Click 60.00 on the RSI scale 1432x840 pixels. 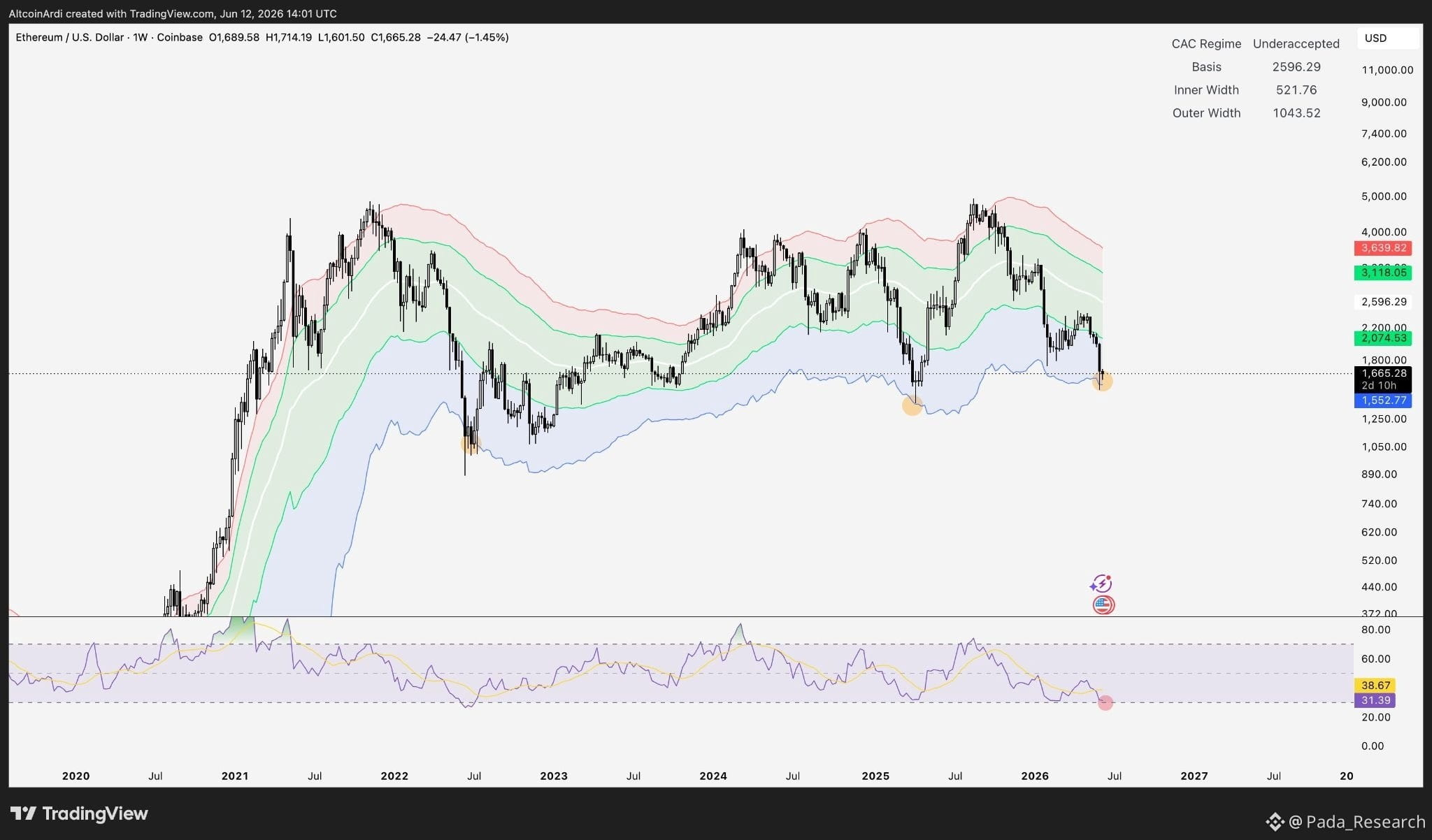[1376, 659]
